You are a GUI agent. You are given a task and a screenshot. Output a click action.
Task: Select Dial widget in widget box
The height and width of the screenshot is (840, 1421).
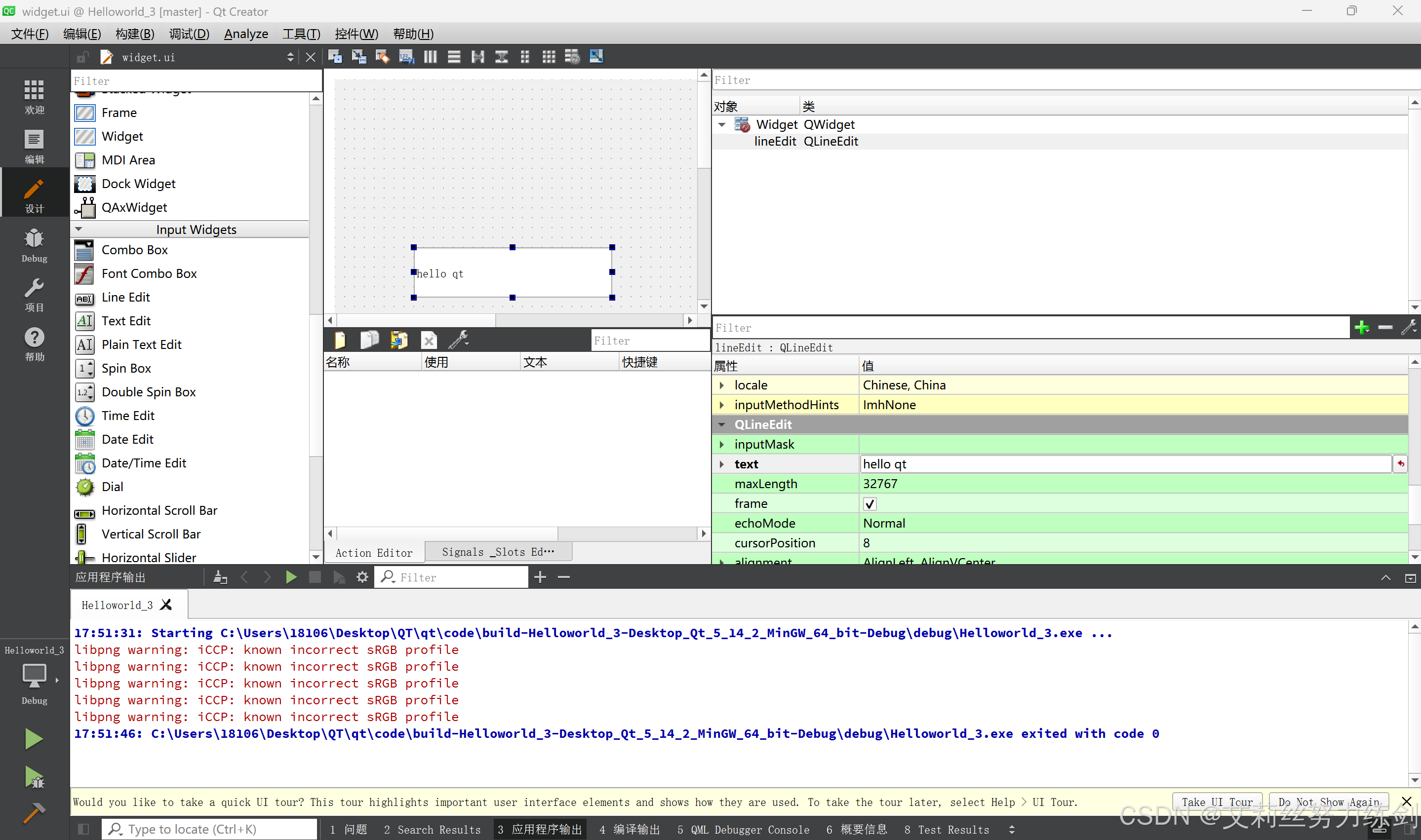click(x=112, y=487)
